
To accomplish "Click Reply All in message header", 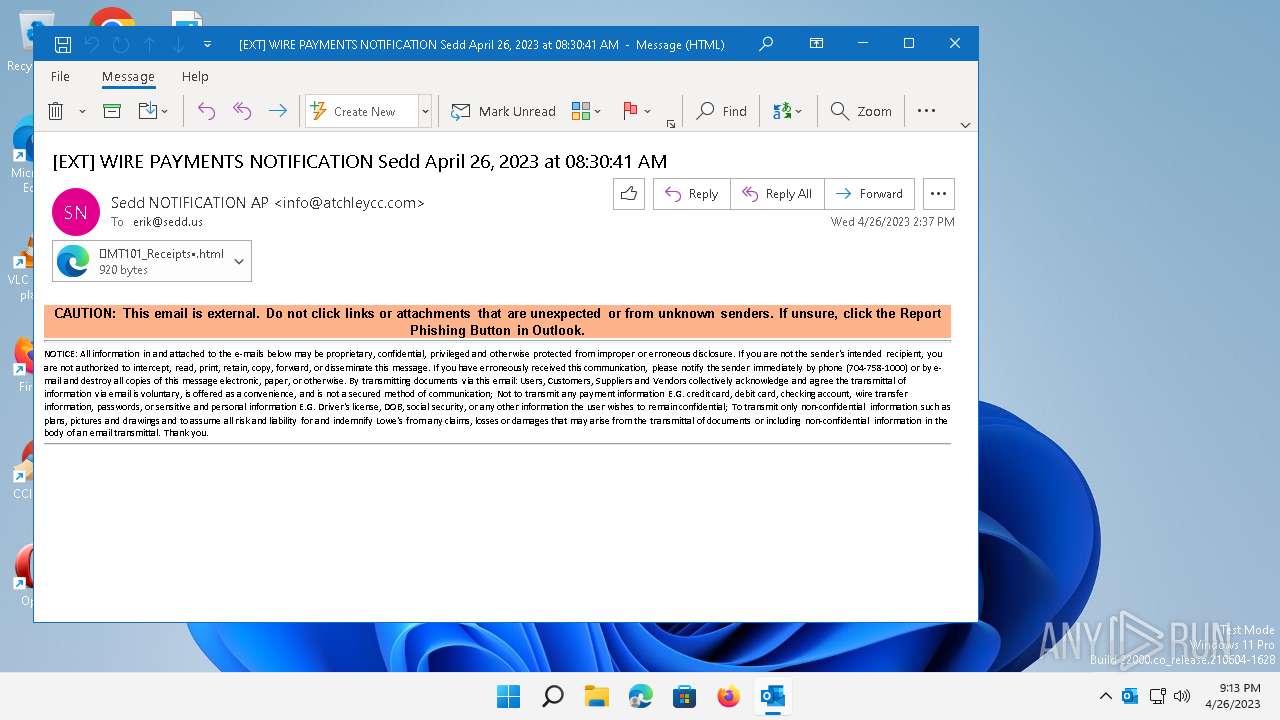I will (777, 194).
